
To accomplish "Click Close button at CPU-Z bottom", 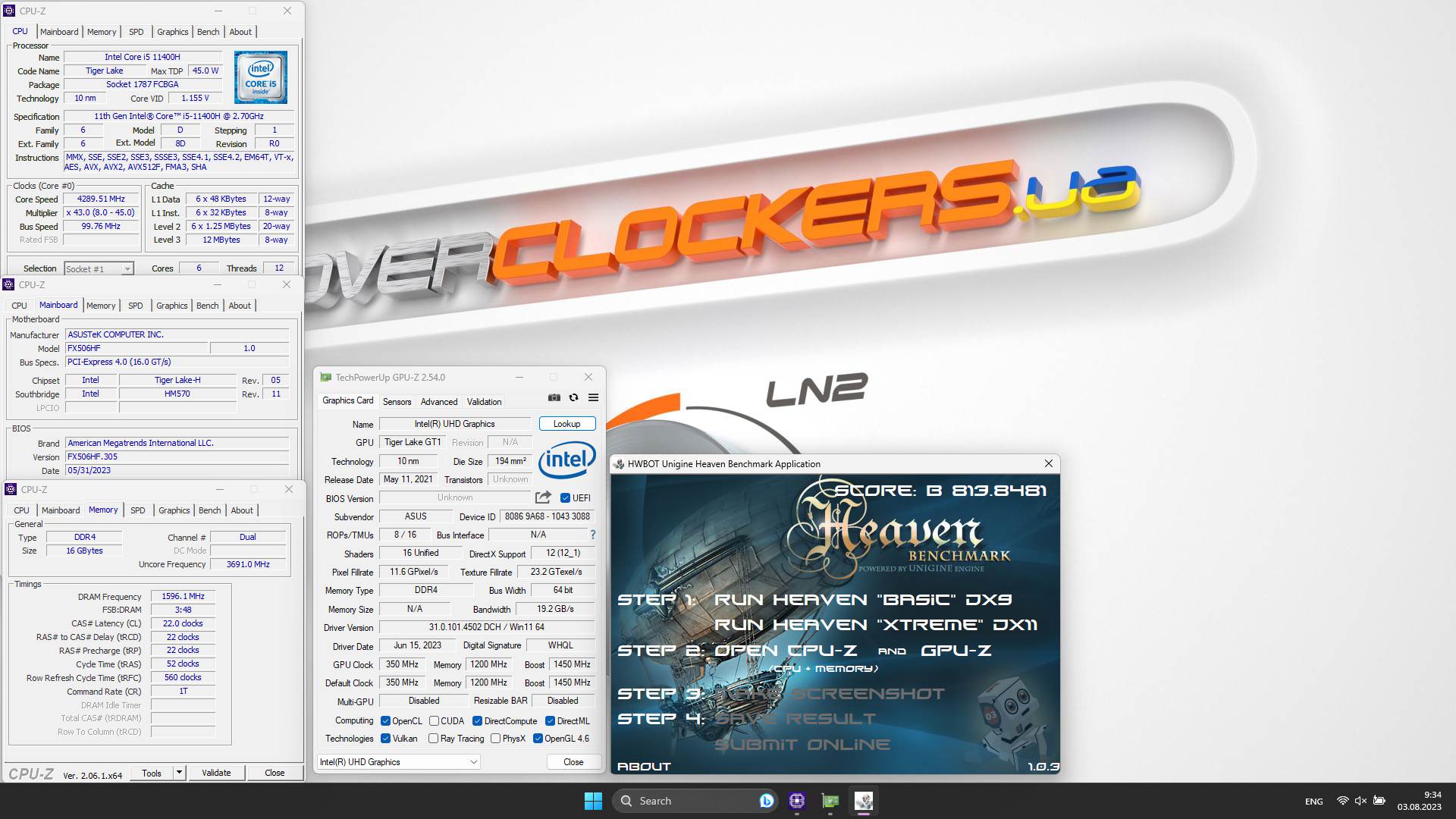I will pos(275,773).
